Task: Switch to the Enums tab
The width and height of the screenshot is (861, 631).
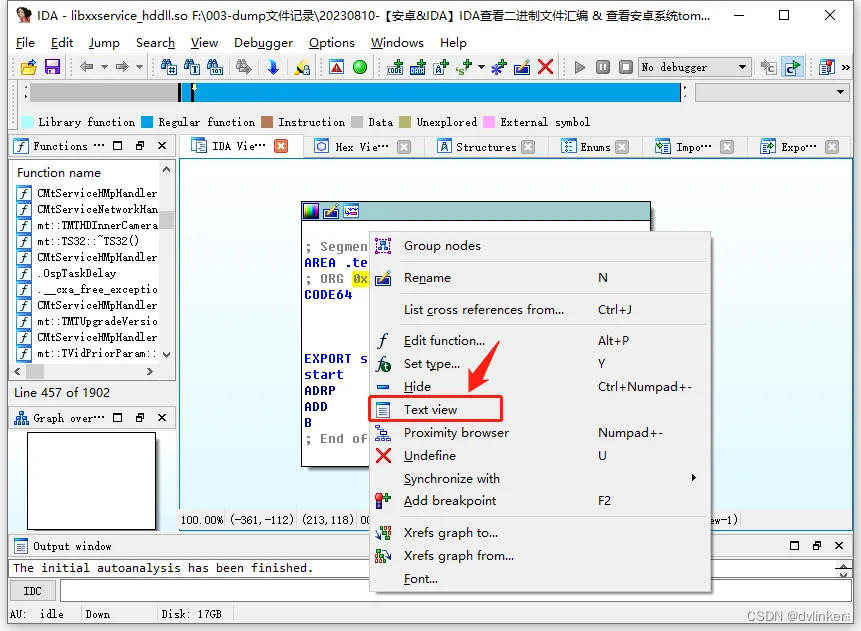Action: click(595, 147)
